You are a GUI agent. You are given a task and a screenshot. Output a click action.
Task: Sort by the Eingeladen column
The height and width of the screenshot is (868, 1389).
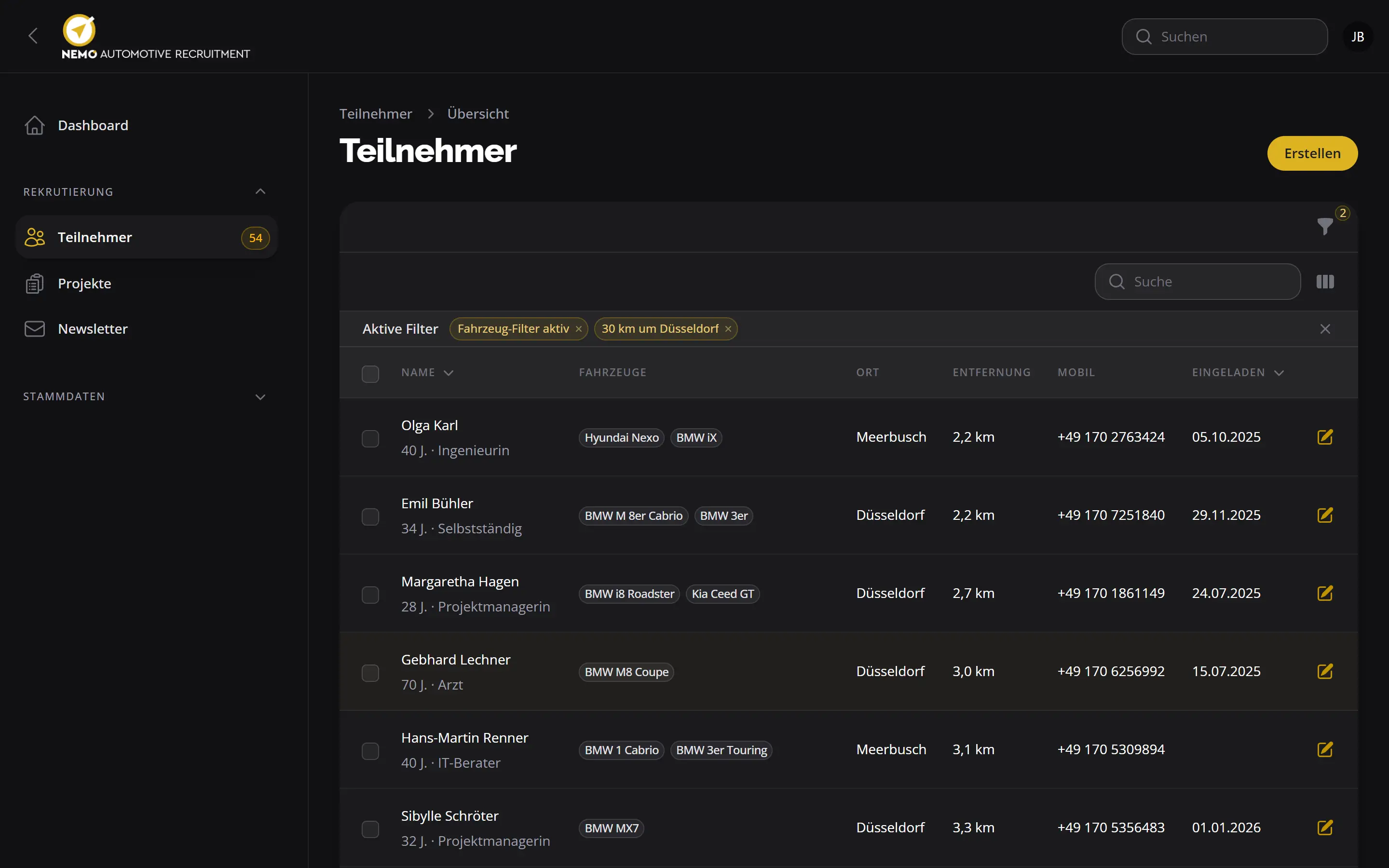[x=1238, y=373]
